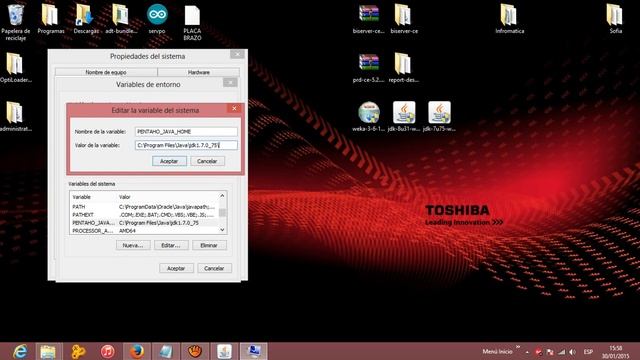Expand the Menú Inicio toolbar chevron
The image size is (640, 360).
[518, 347]
